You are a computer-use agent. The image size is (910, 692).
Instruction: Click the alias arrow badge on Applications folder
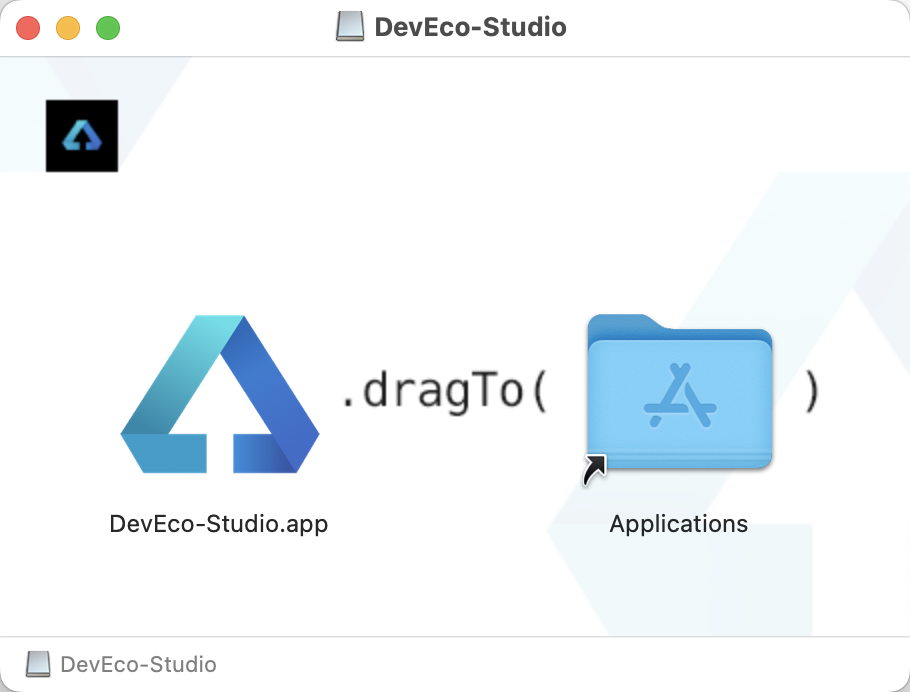pos(595,468)
